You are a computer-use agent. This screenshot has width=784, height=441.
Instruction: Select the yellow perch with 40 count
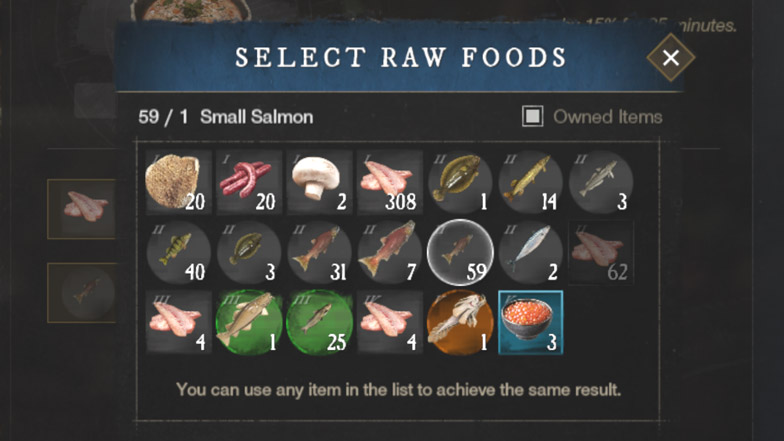(x=178, y=252)
